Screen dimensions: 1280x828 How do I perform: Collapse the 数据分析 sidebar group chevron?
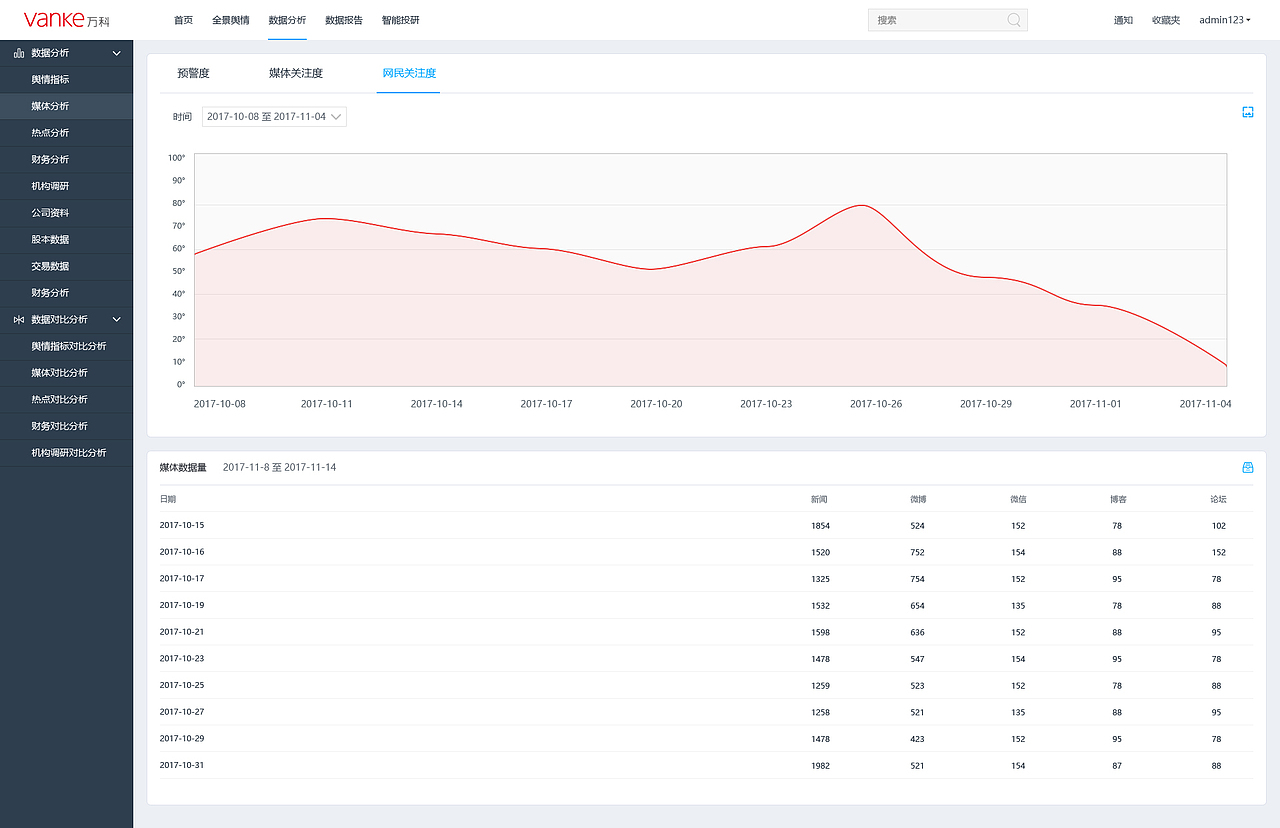coord(116,53)
